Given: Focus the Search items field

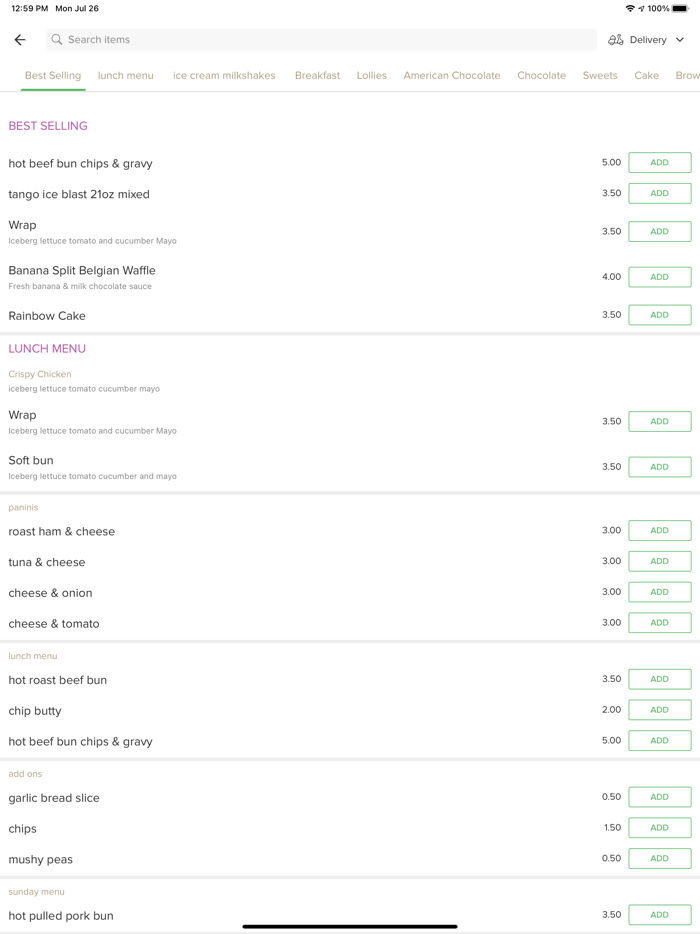Looking at the screenshot, I should pos(320,40).
